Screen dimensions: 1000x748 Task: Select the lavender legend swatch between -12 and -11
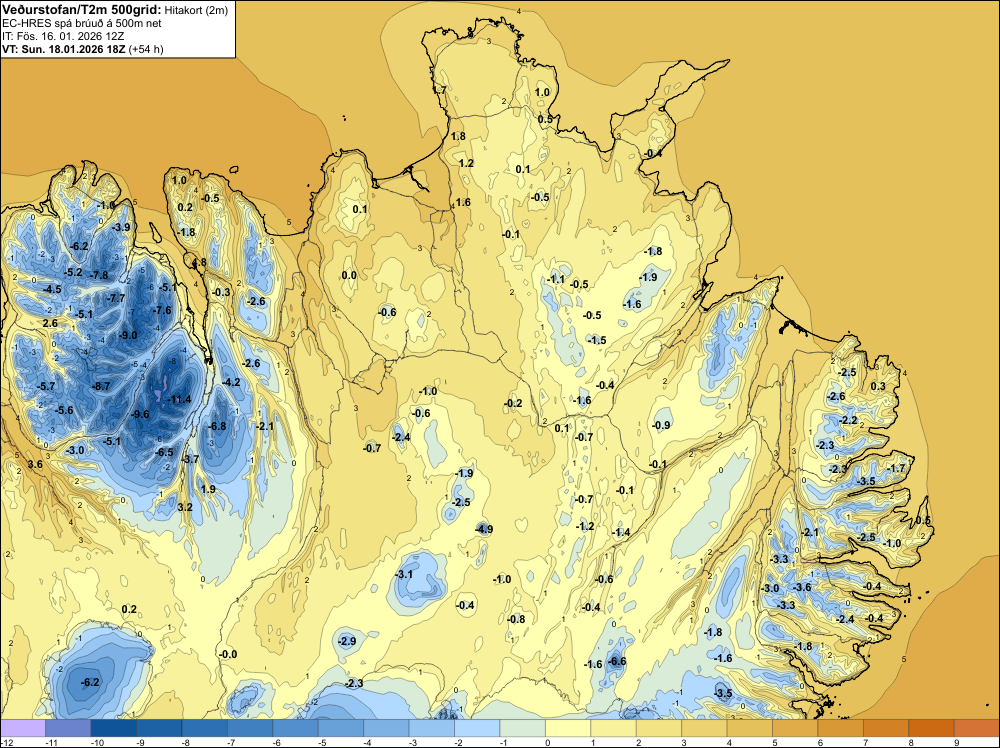coord(23,728)
